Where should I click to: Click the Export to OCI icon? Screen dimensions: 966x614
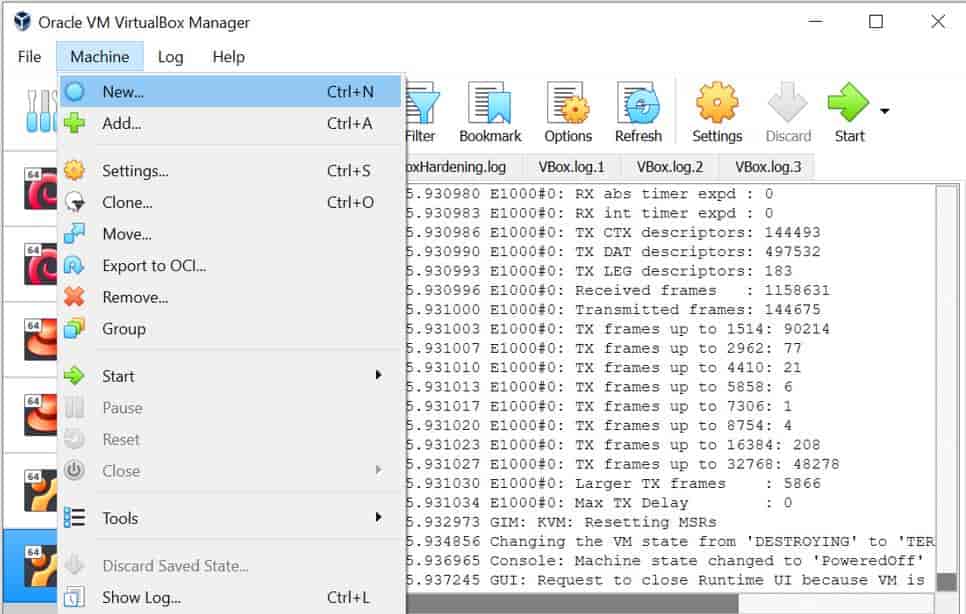click(x=75, y=265)
